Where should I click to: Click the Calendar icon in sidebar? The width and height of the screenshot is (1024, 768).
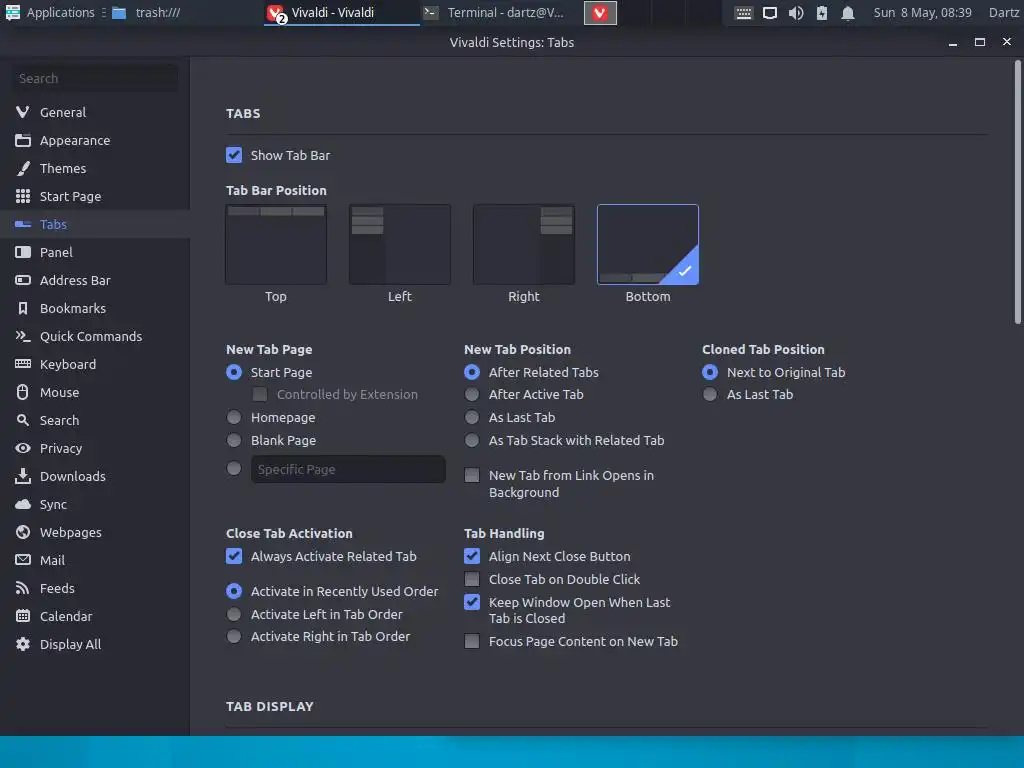coord(23,616)
